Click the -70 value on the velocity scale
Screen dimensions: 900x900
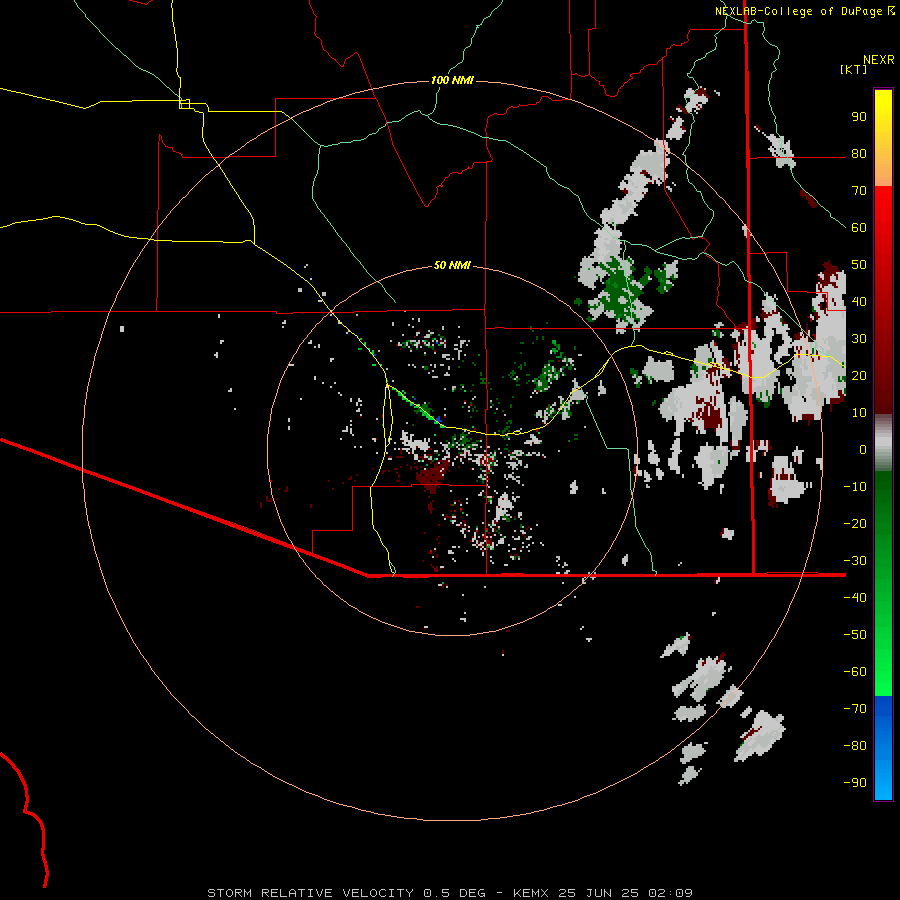[x=855, y=709]
